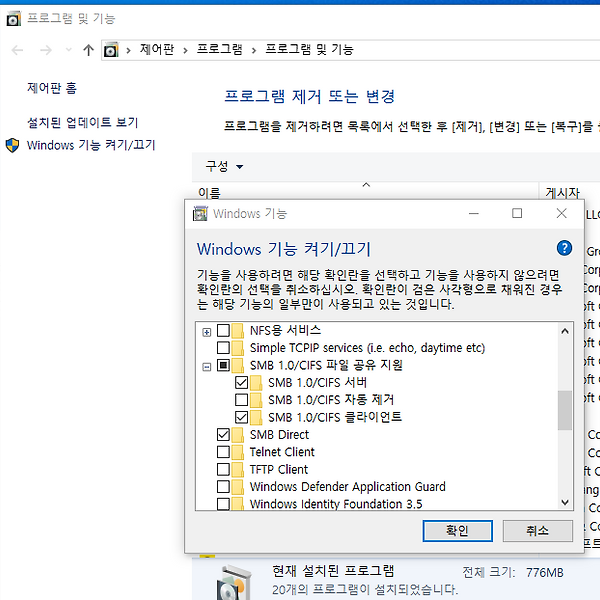Viewport: 600px width, 600px height.
Task: Click the installed programs disc icon
Action: coord(235,584)
